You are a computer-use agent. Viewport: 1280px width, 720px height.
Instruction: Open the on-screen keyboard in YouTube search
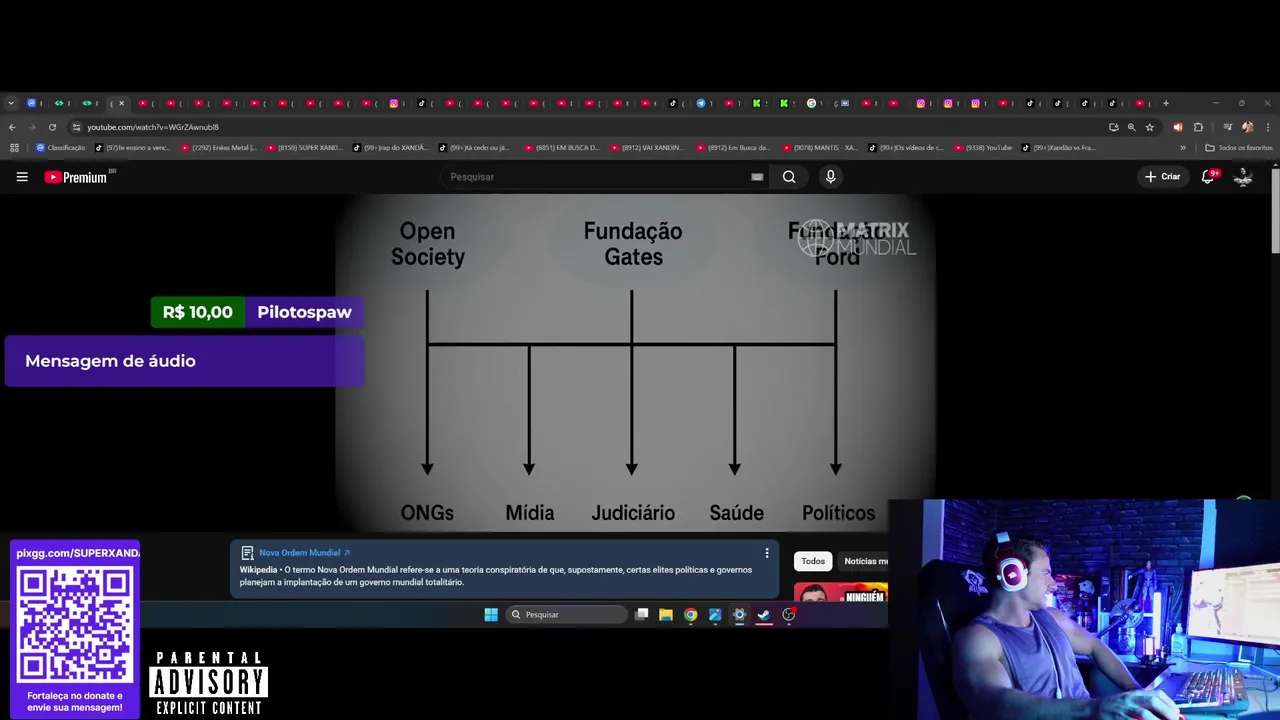[x=757, y=177]
